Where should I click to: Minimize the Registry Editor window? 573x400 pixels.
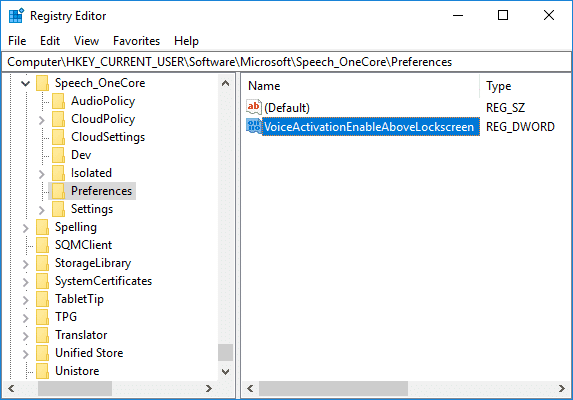click(458, 15)
